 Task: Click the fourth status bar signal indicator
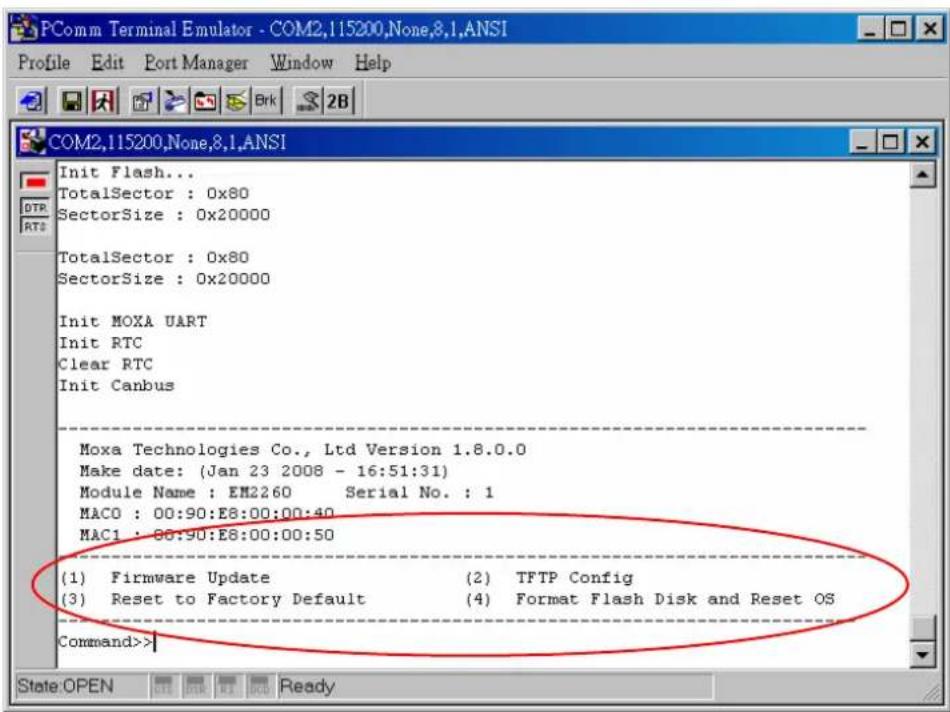point(259,685)
